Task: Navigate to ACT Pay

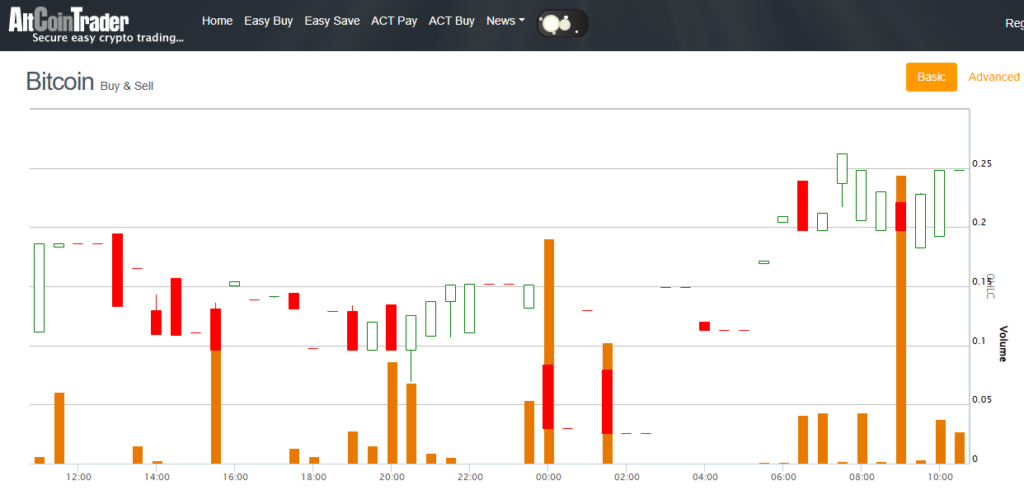Action: (394, 21)
